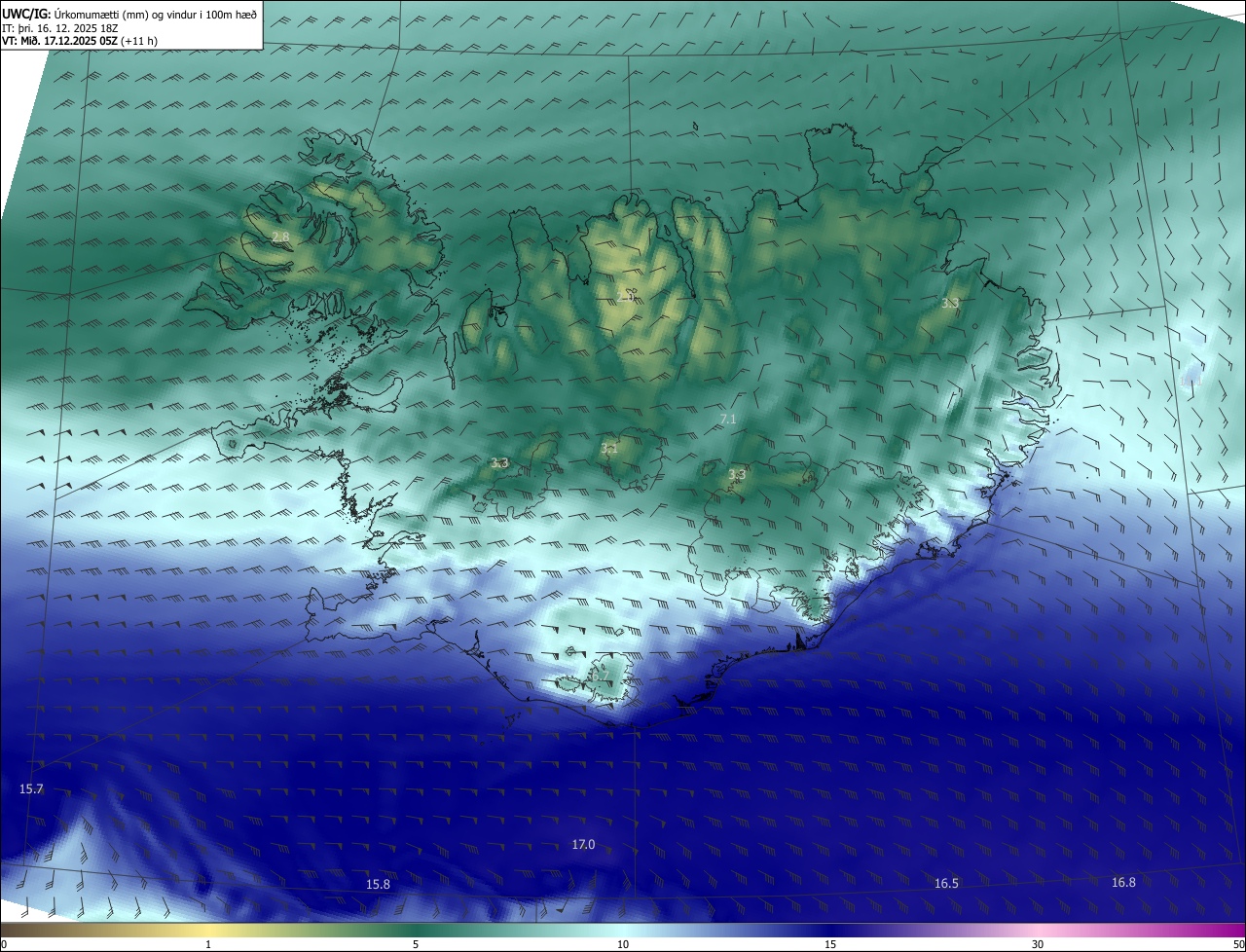The height and width of the screenshot is (952, 1246).
Task: Click the 16.8 value over the ocean
Action: pyautogui.click(x=1123, y=882)
